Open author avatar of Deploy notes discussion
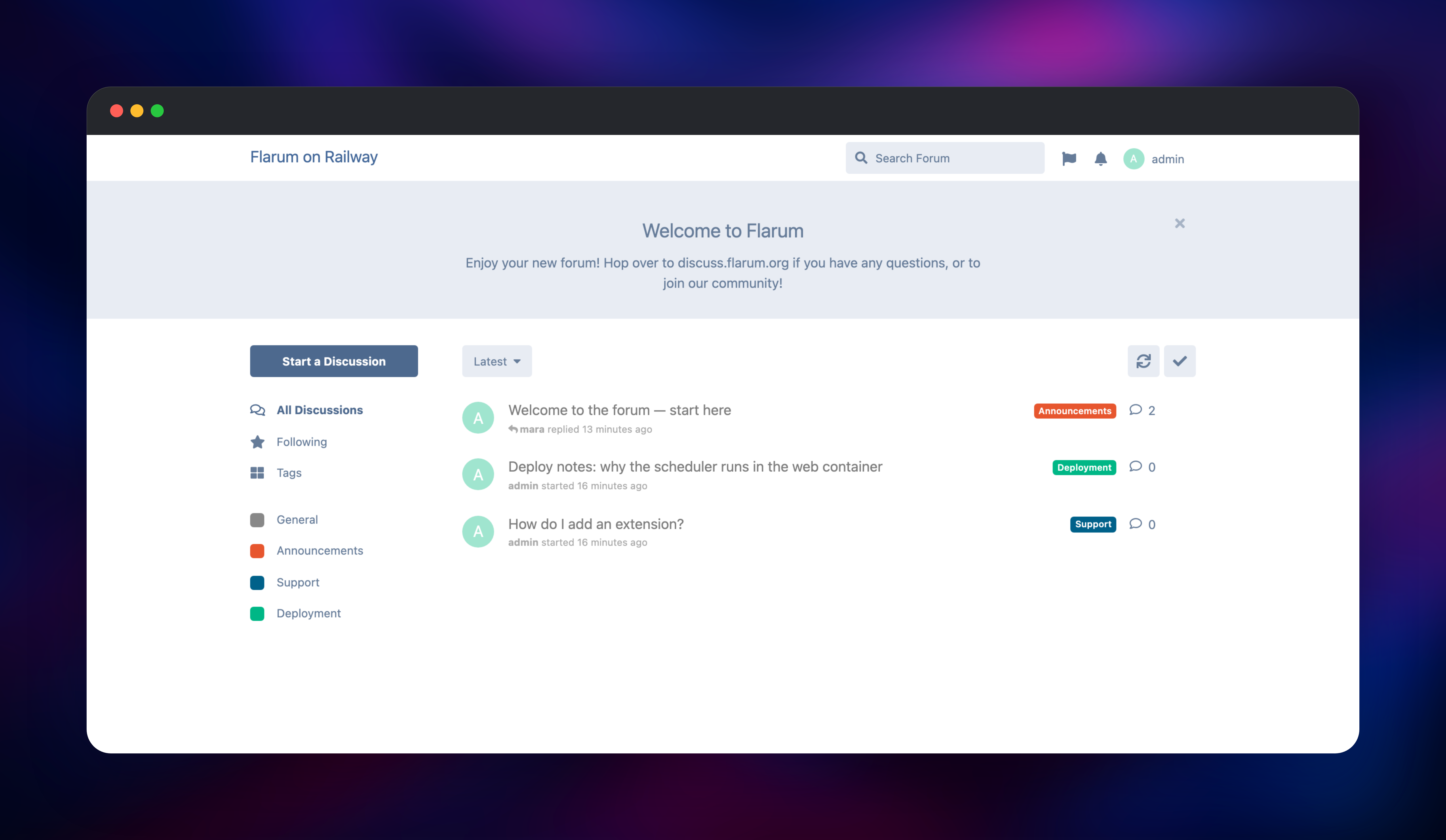The image size is (1446, 840). [x=478, y=474]
